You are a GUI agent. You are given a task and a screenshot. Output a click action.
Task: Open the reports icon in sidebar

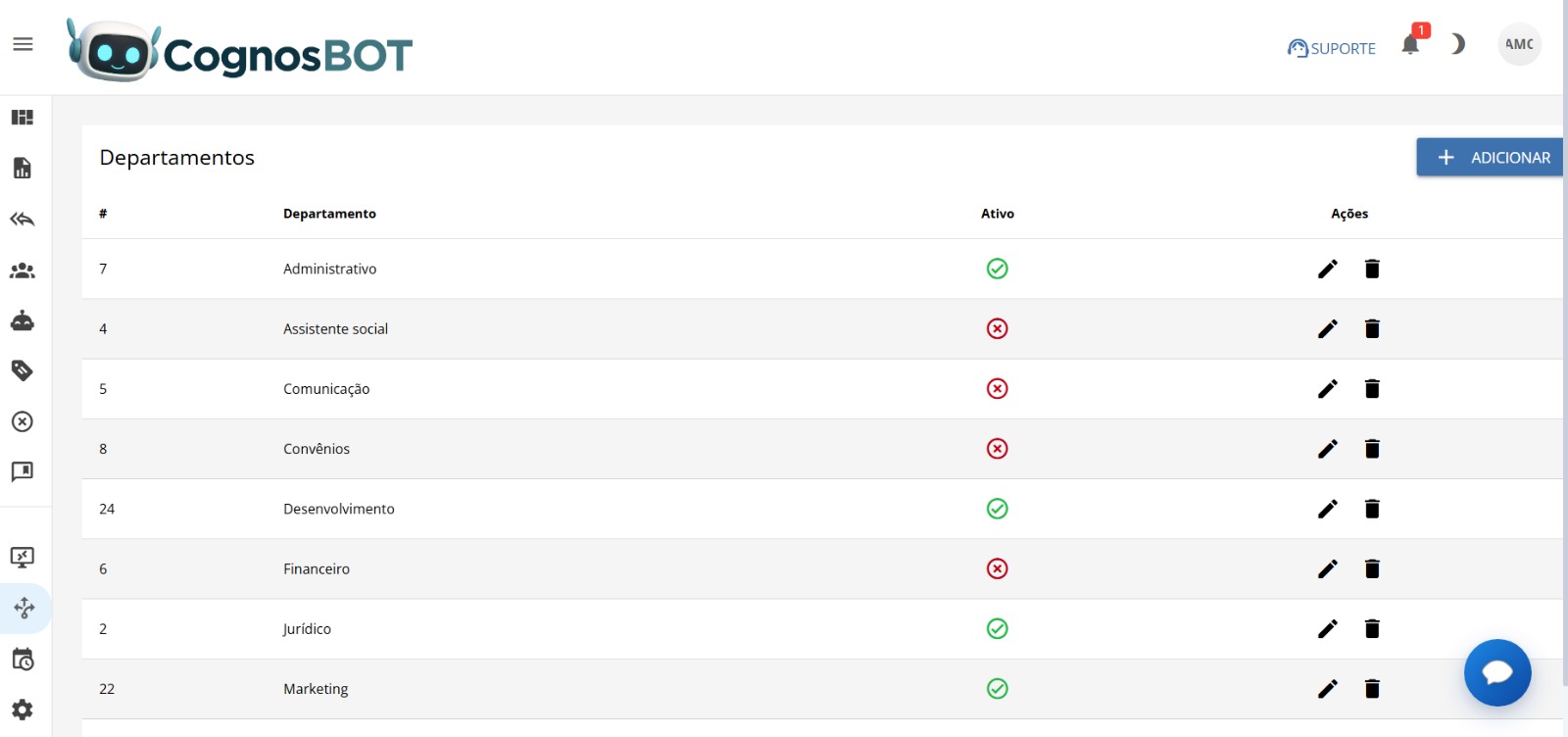point(23,169)
